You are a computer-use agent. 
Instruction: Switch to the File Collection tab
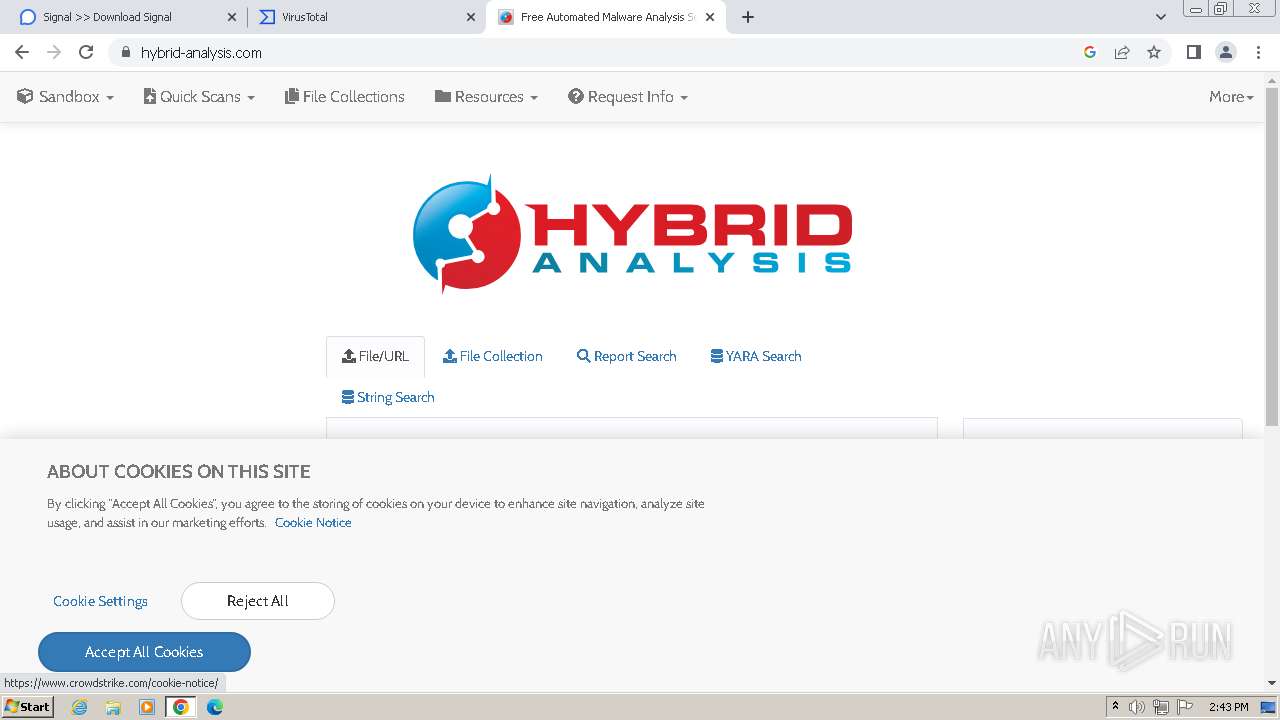point(493,356)
